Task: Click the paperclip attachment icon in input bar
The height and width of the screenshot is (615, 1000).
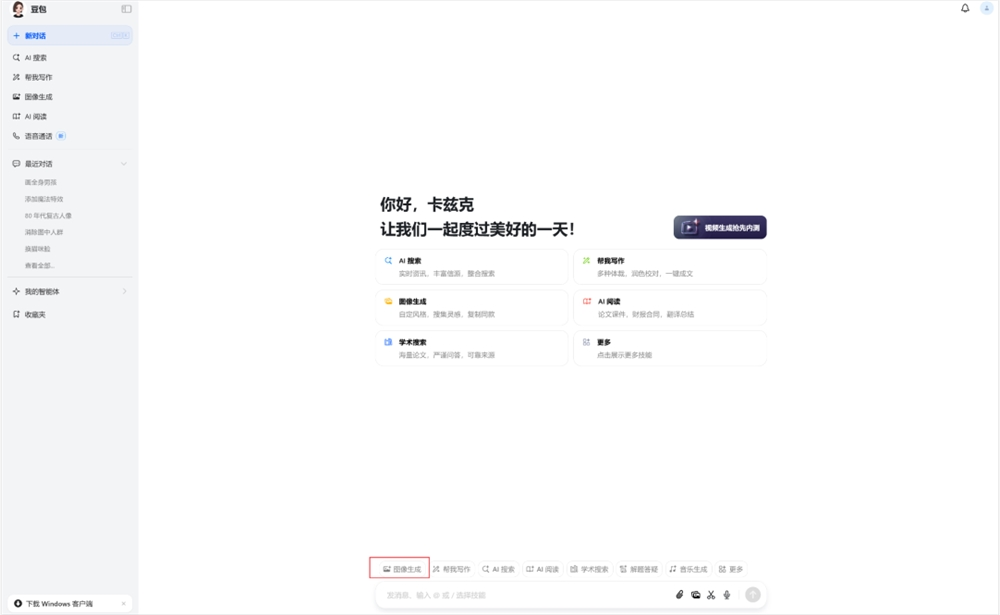Action: (x=681, y=594)
